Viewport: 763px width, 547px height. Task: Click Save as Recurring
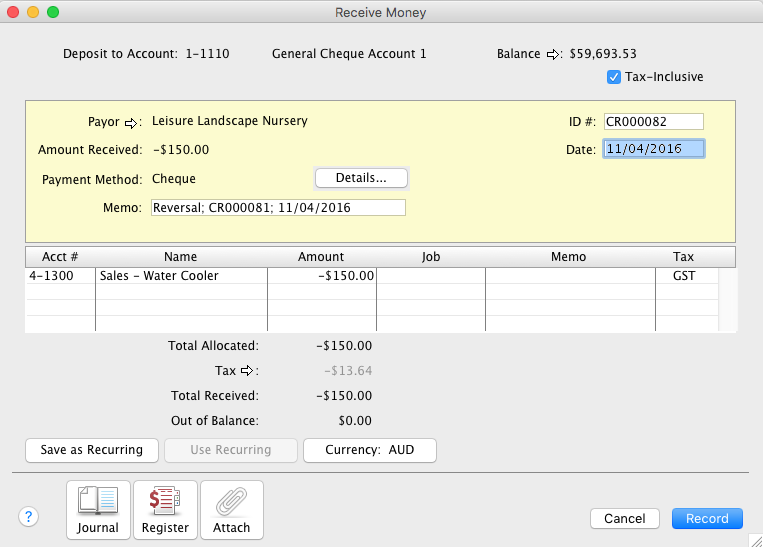(x=91, y=450)
